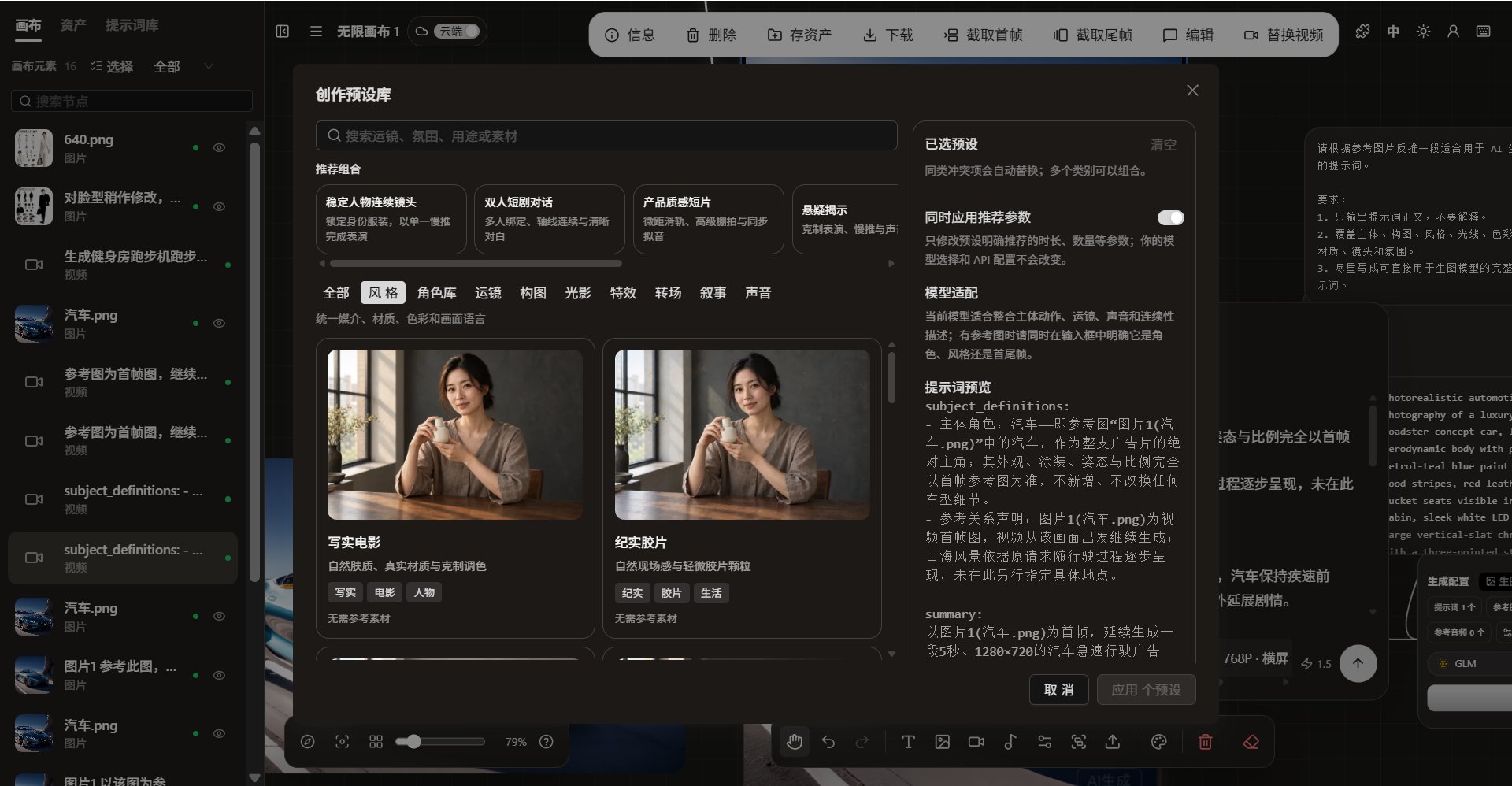This screenshot has width=1512, height=786.
Task: Toggle visibility of 图片1 参考此图 item
Action: pos(220,675)
